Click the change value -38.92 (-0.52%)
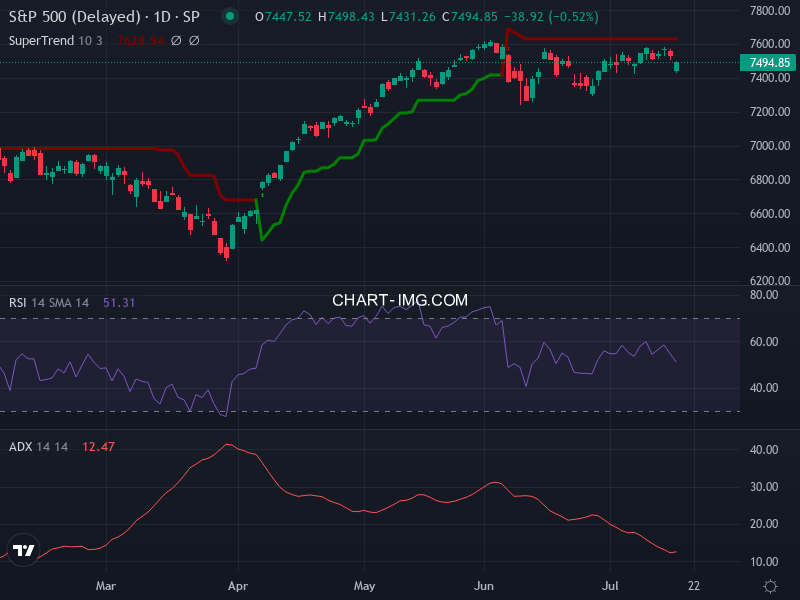 (x=551, y=17)
